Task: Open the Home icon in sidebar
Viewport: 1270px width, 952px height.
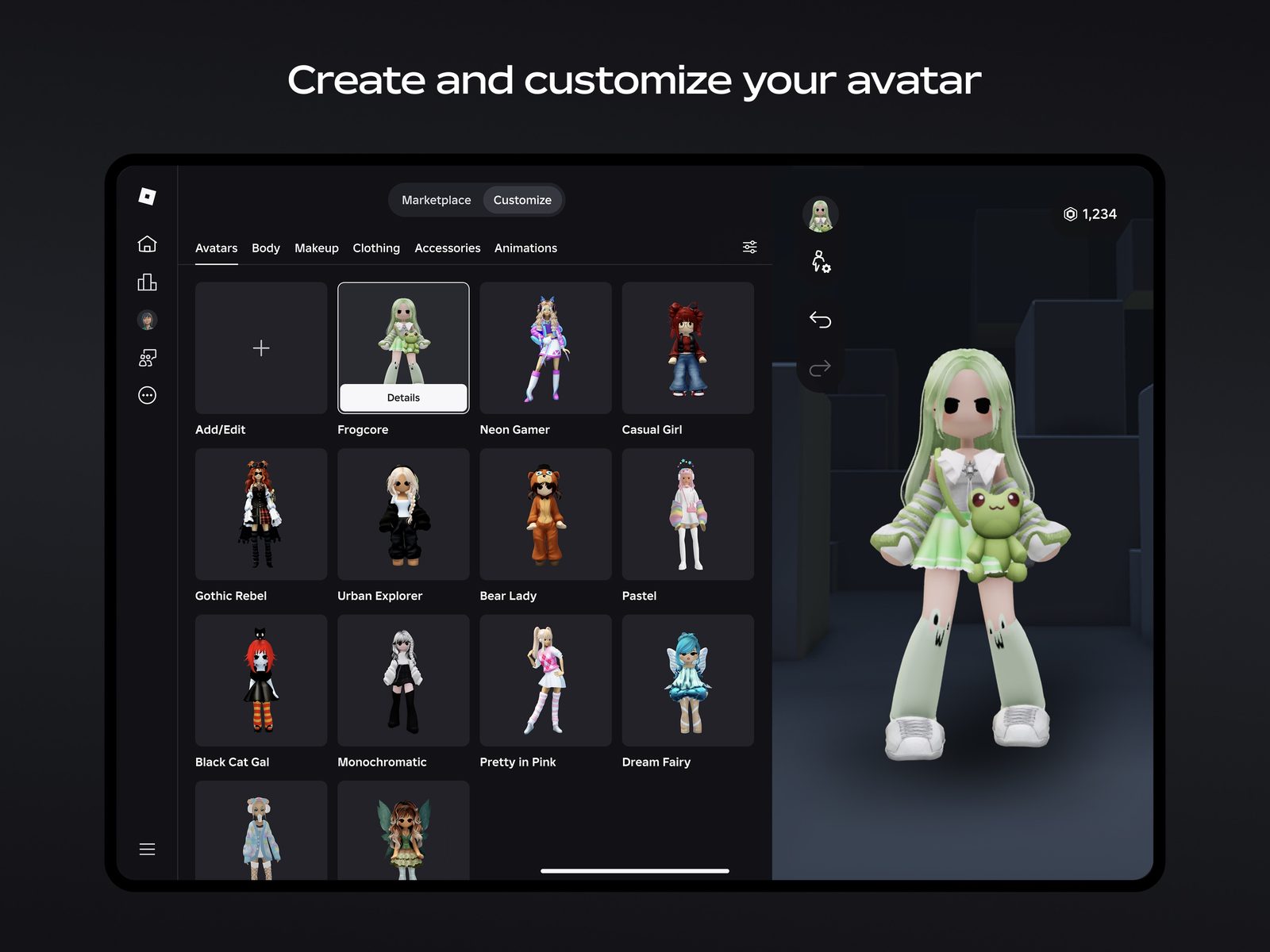Action: pyautogui.click(x=147, y=244)
